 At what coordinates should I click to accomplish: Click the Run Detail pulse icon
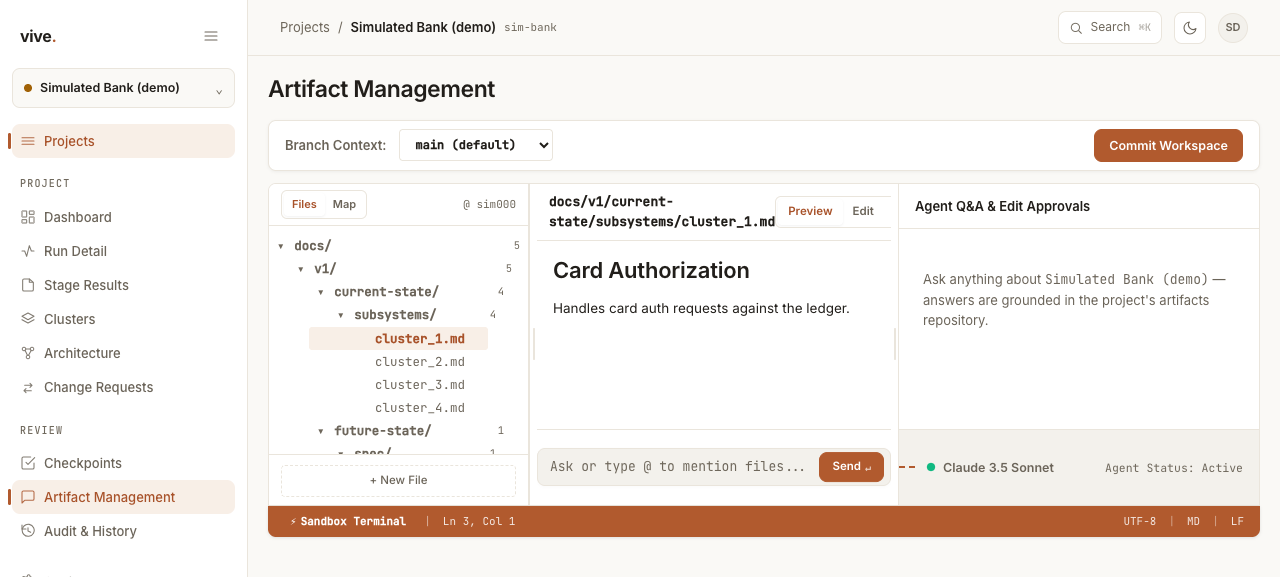pos(28,251)
